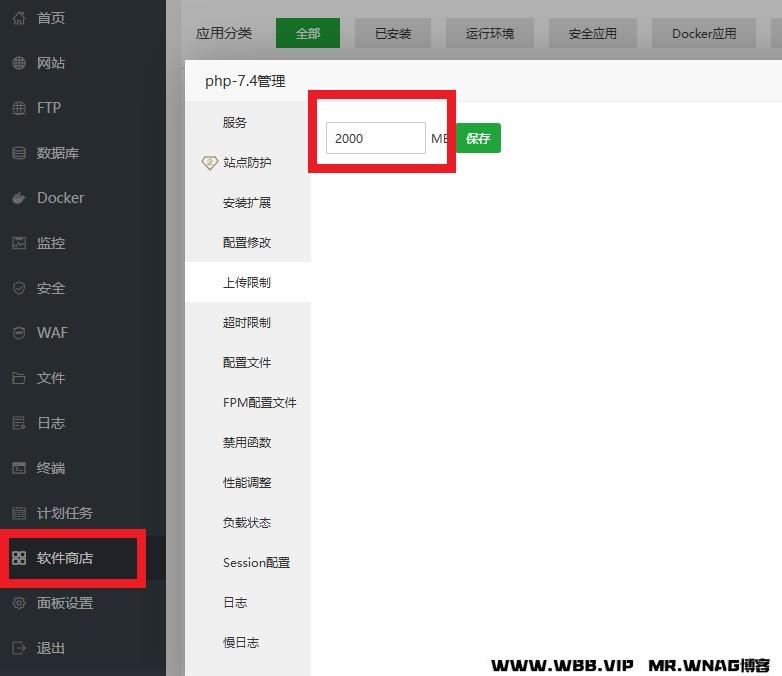The height and width of the screenshot is (676, 782).
Task: Select the Docker应用 category filter
Action: pos(704,33)
